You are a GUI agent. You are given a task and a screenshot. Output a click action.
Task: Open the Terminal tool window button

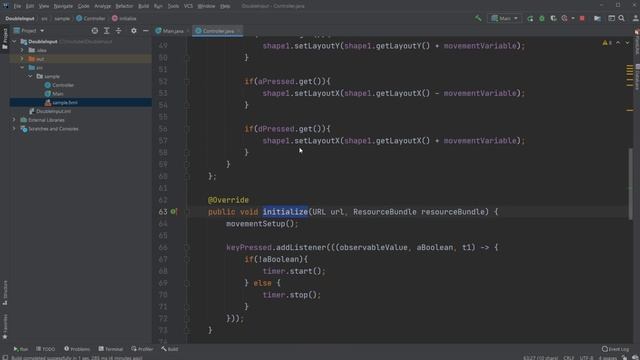[111, 349]
